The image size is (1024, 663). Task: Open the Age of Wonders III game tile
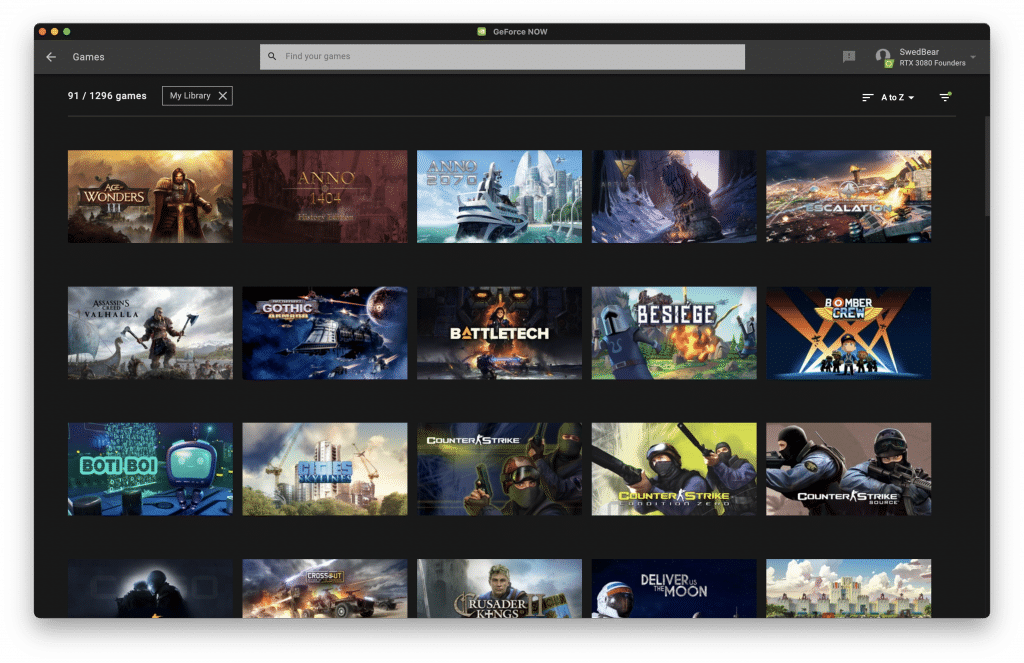tap(150, 197)
